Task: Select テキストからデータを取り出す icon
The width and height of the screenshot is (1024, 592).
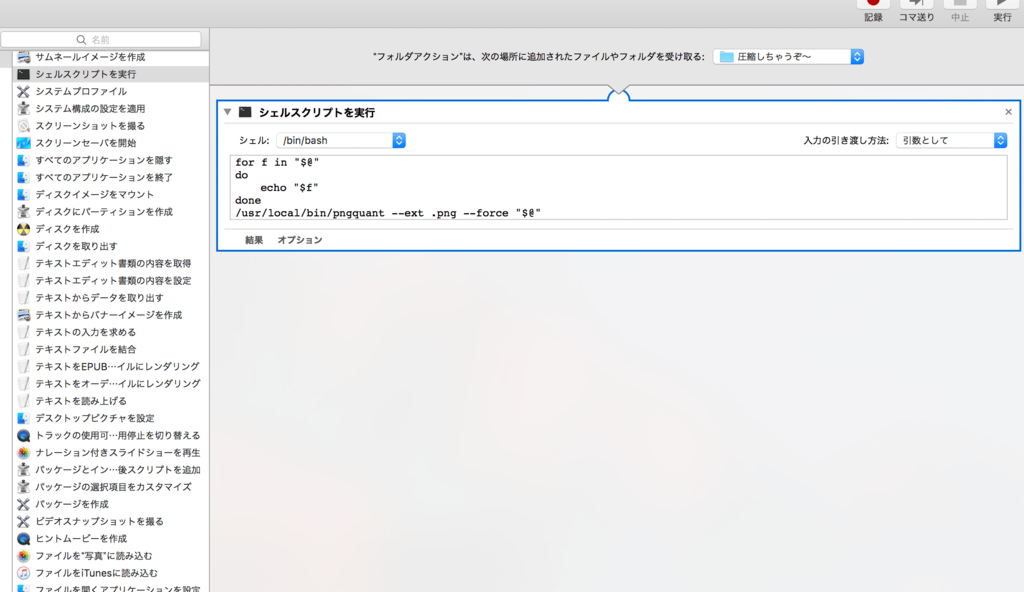Action: point(24,297)
